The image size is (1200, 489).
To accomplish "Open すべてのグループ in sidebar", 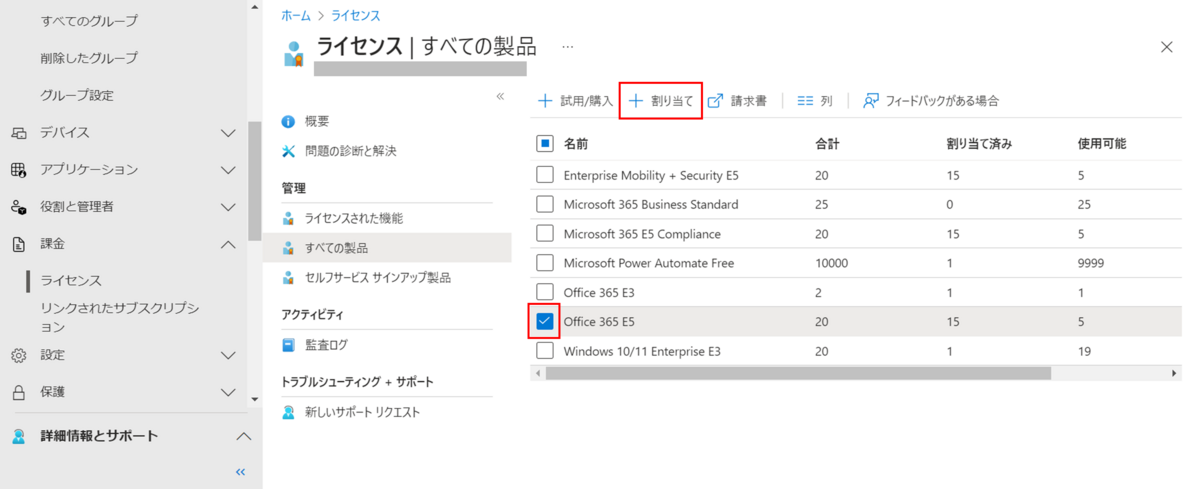I will point(89,21).
